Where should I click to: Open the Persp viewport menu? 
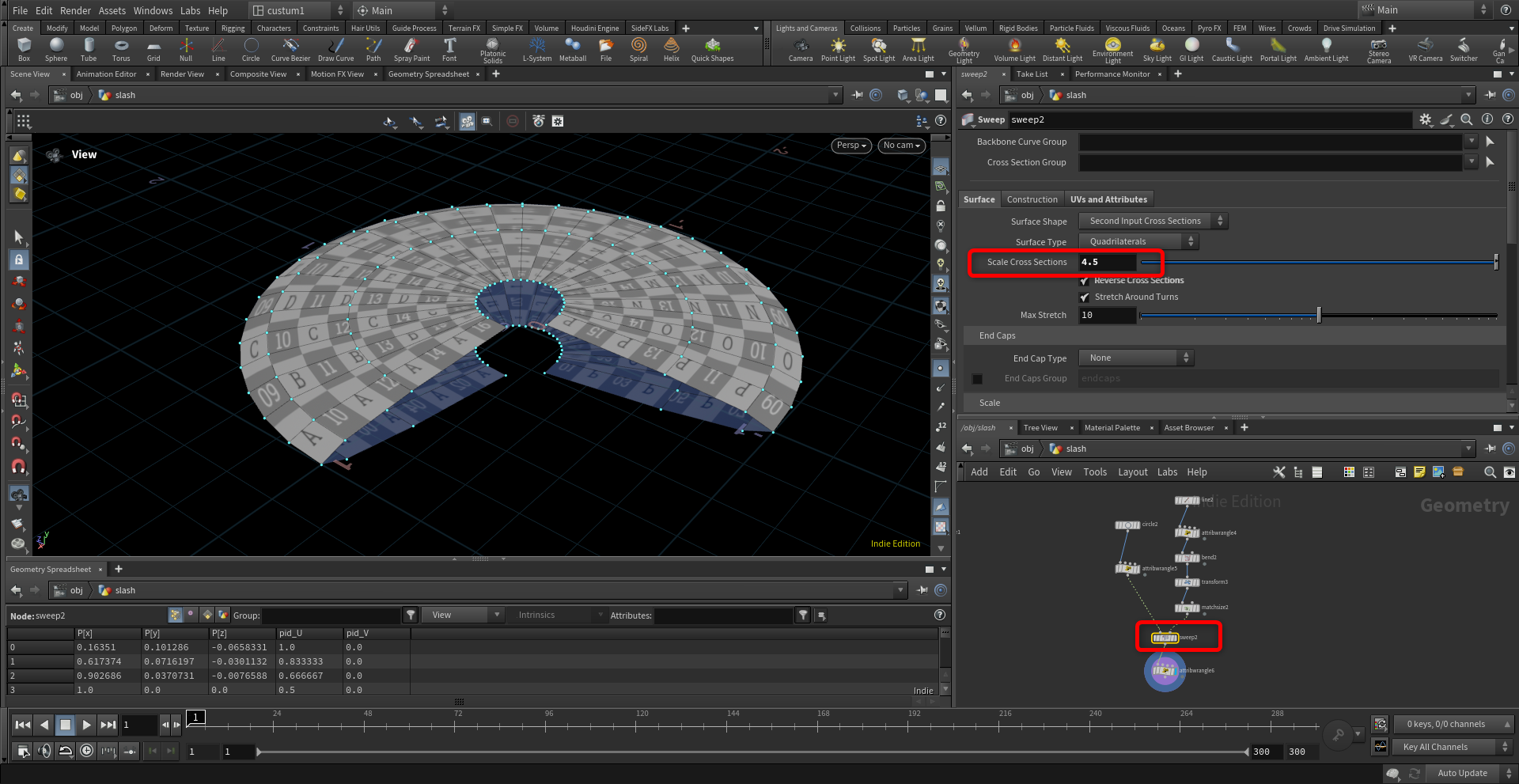click(851, 146)
